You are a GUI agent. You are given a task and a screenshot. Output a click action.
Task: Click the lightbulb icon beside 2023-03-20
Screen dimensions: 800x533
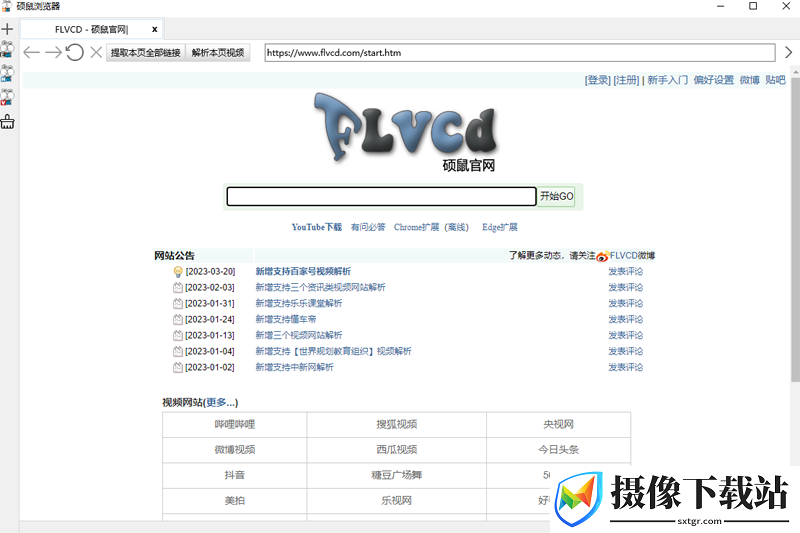point(178,272)
